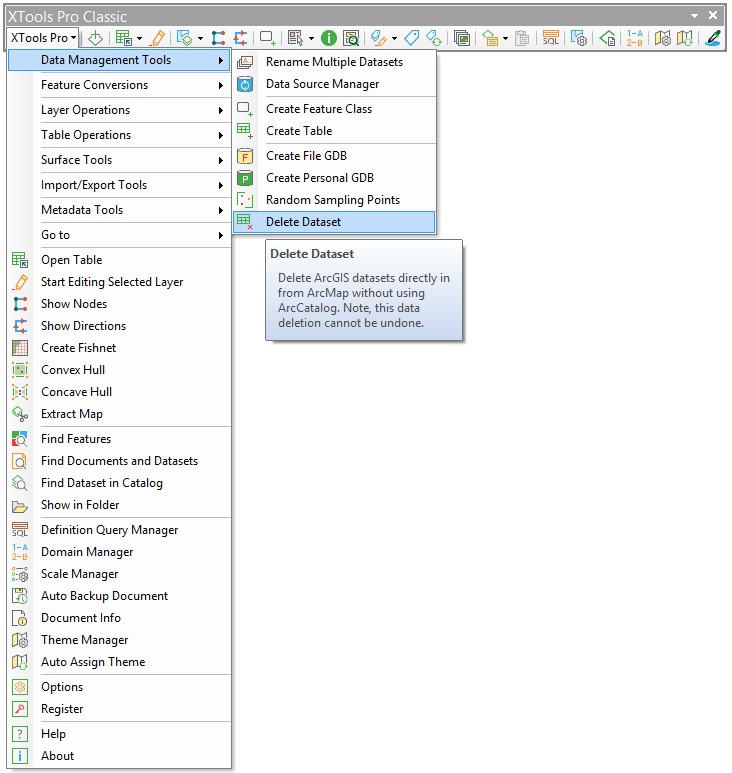
Task: Click the Concave Hull icon
Action: [x=20, y=392]
